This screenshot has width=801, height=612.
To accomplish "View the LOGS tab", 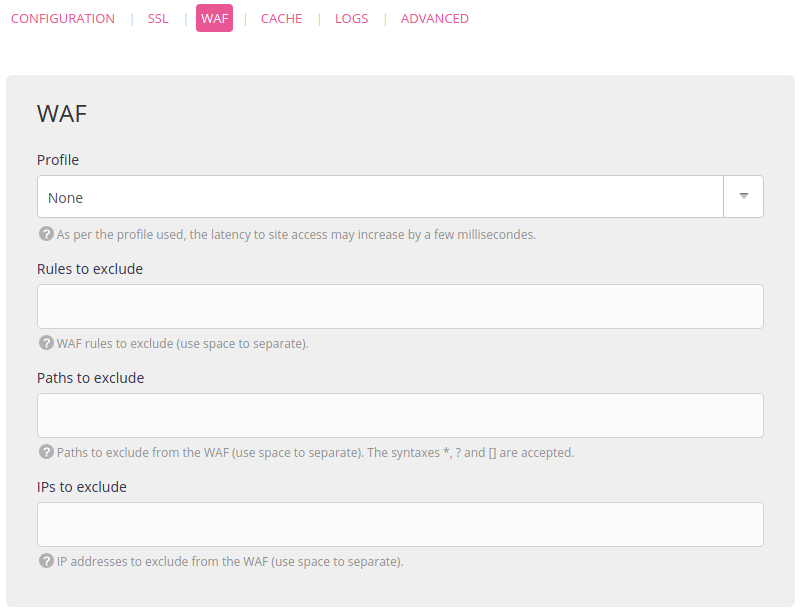I will click(351, 19).
